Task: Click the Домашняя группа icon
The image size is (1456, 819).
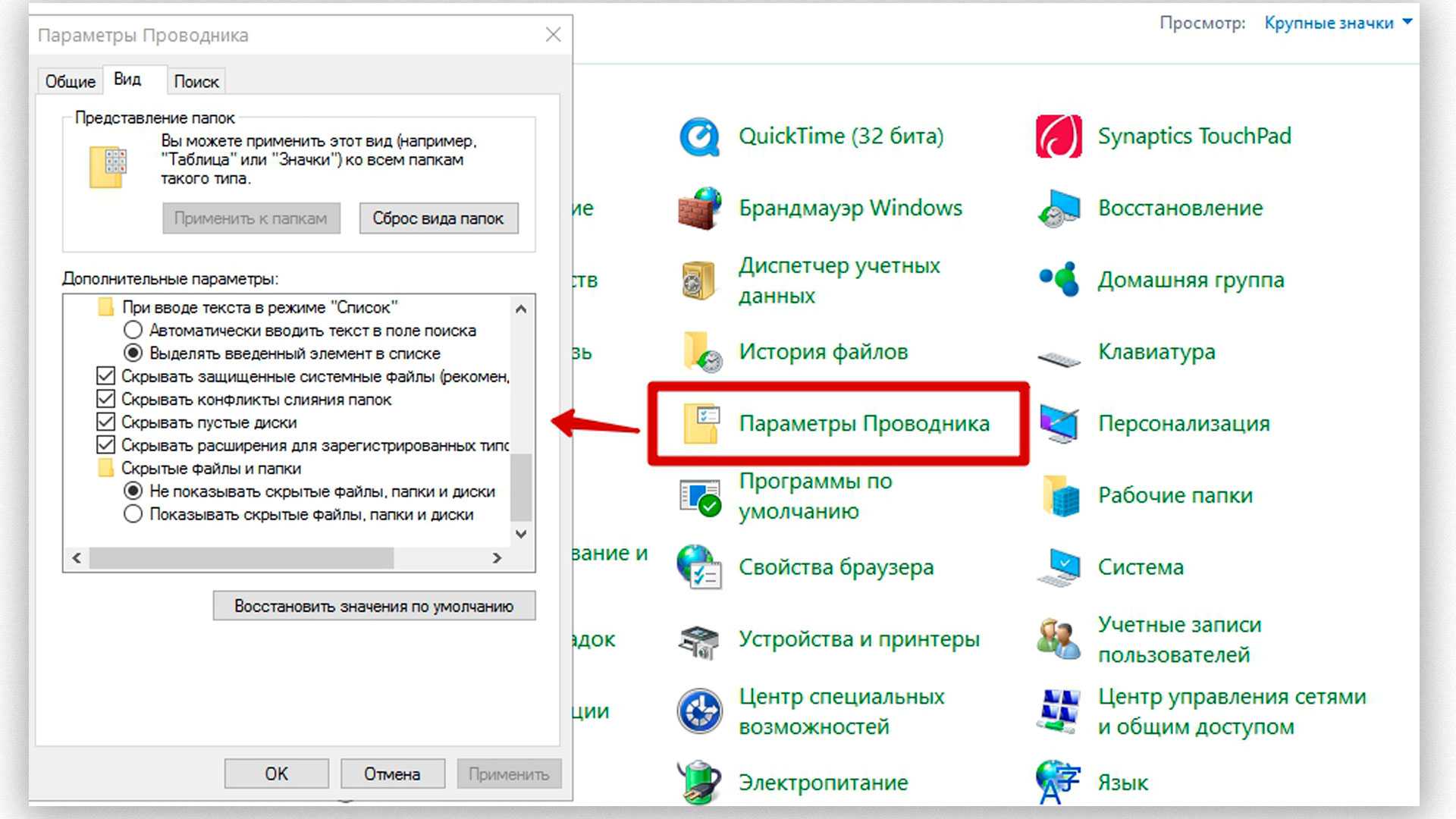Action: [1059, 279]
